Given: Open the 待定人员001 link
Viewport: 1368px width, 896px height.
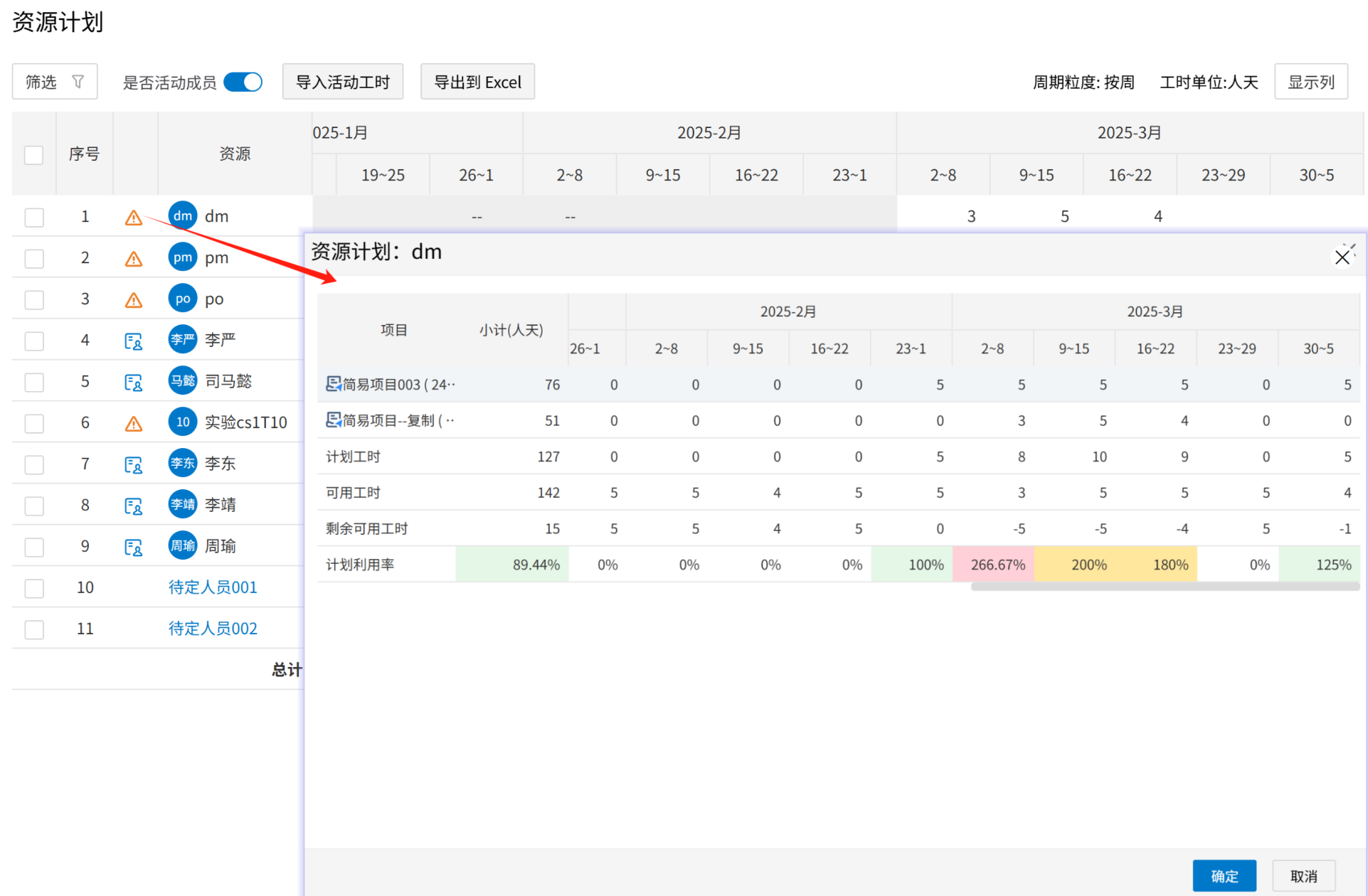Looking at the screenshot, I should click(x=213, y=587).
